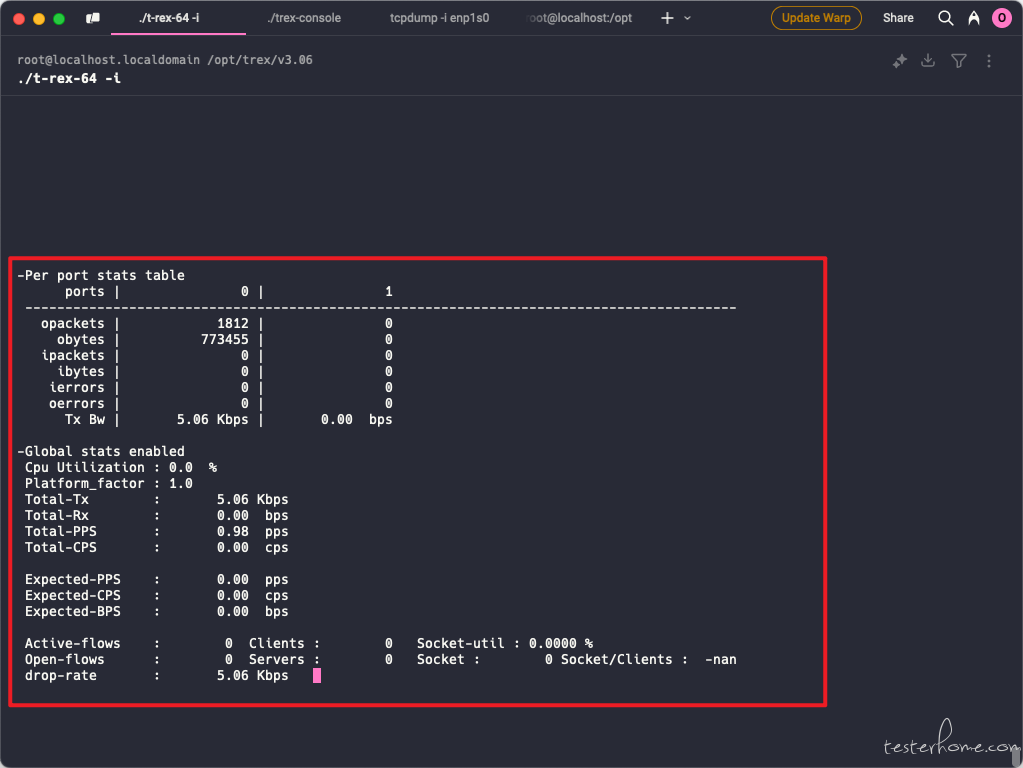Pin the block with sparkle icon
This screenshot has width=1023, height=768.
click(900, 61)
